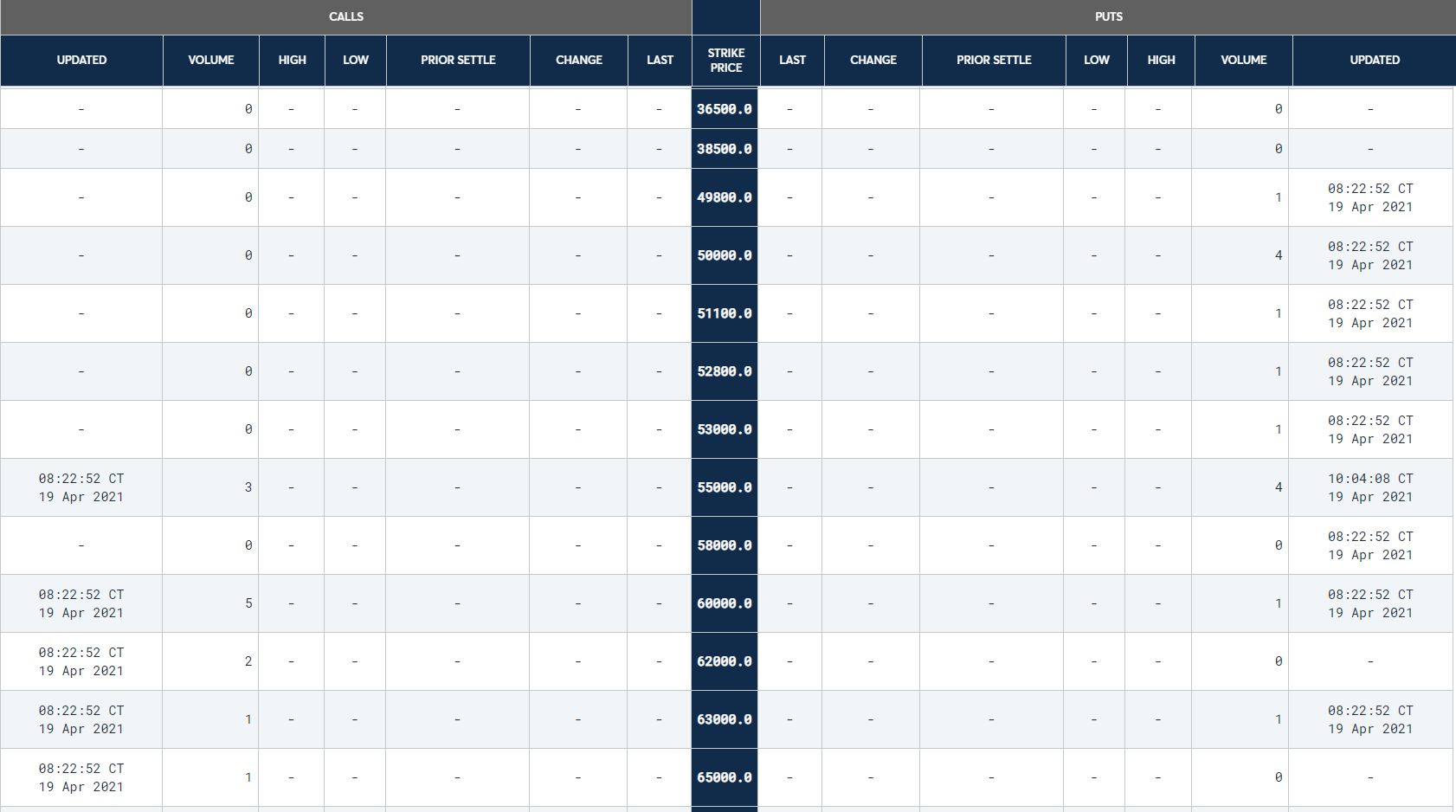Select the 62000.0 strike price cell
The width and height of the screenshot is (1456, 812).
point(725,661)
